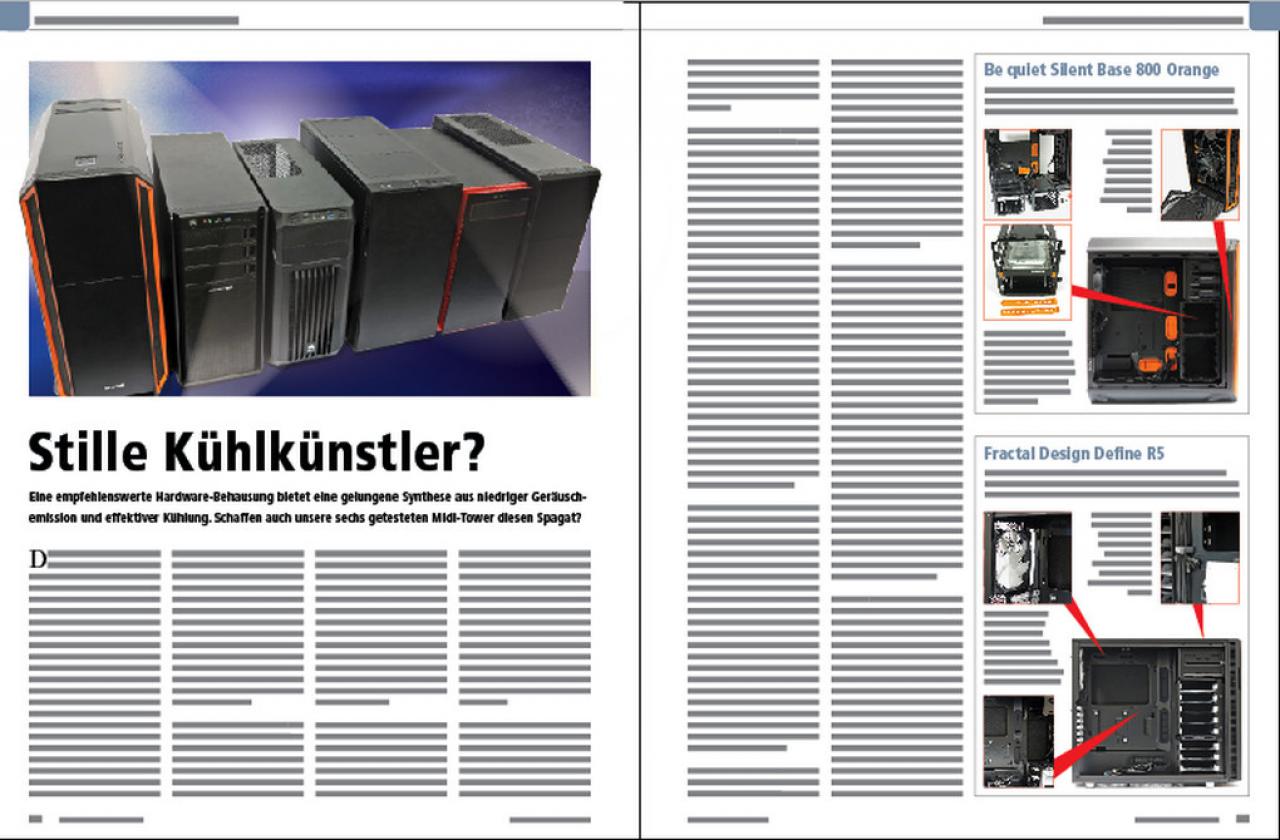Select the grey page-number square on the right page footer
1280x840 pixels.
coord(1243,819)
